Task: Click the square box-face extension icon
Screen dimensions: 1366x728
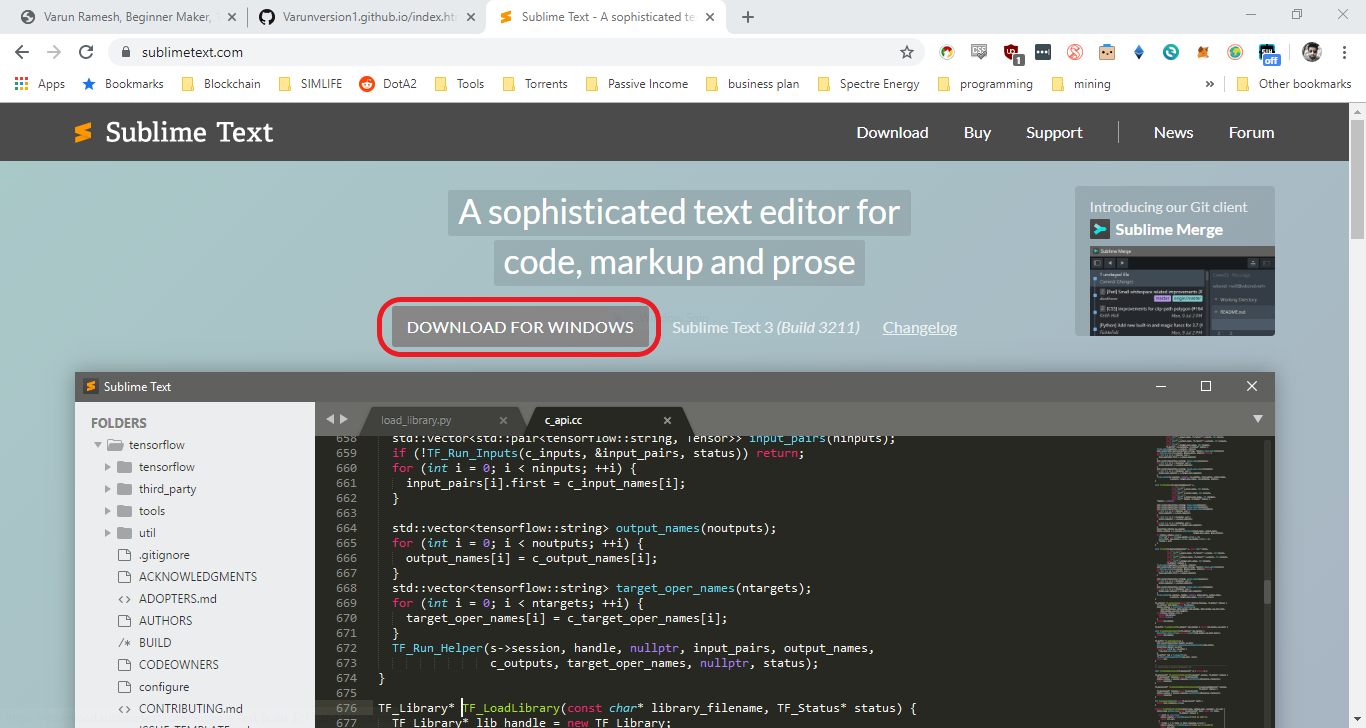Action: (x=1106, y=52)
